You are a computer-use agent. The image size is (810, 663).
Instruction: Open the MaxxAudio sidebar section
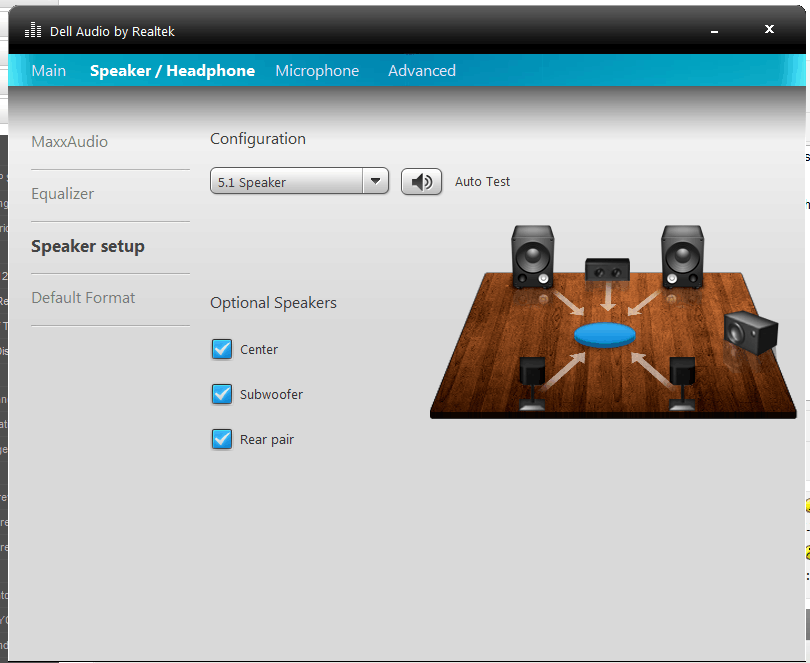70,142
